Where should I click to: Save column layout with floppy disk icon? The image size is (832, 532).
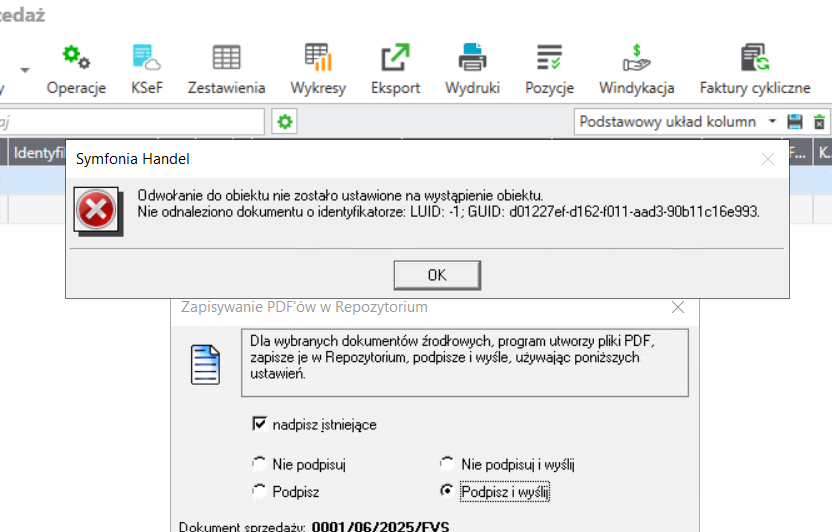click(x=795, y=122)
